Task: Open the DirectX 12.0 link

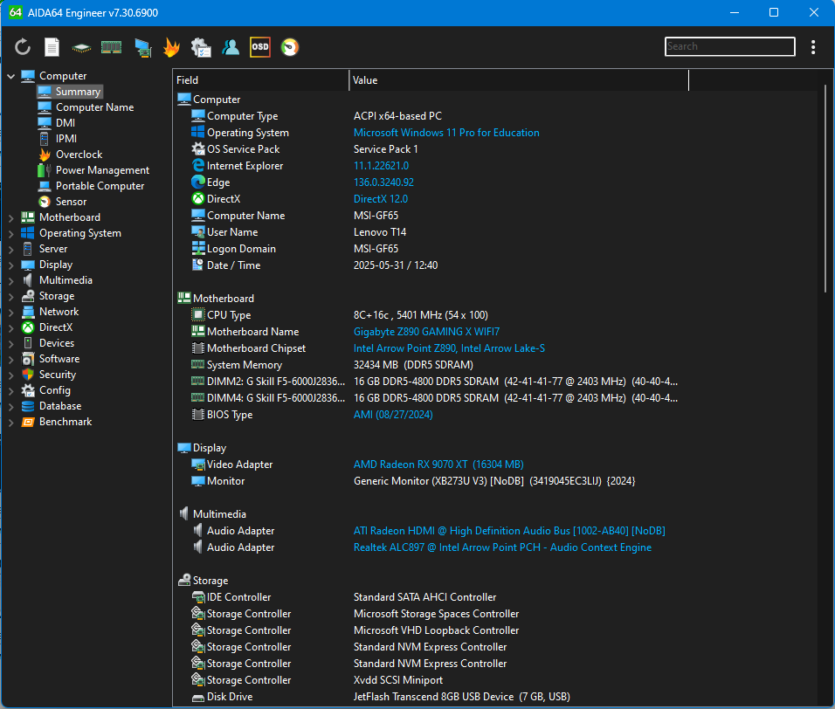Action: pyautogui.click(x=381, y=199)
